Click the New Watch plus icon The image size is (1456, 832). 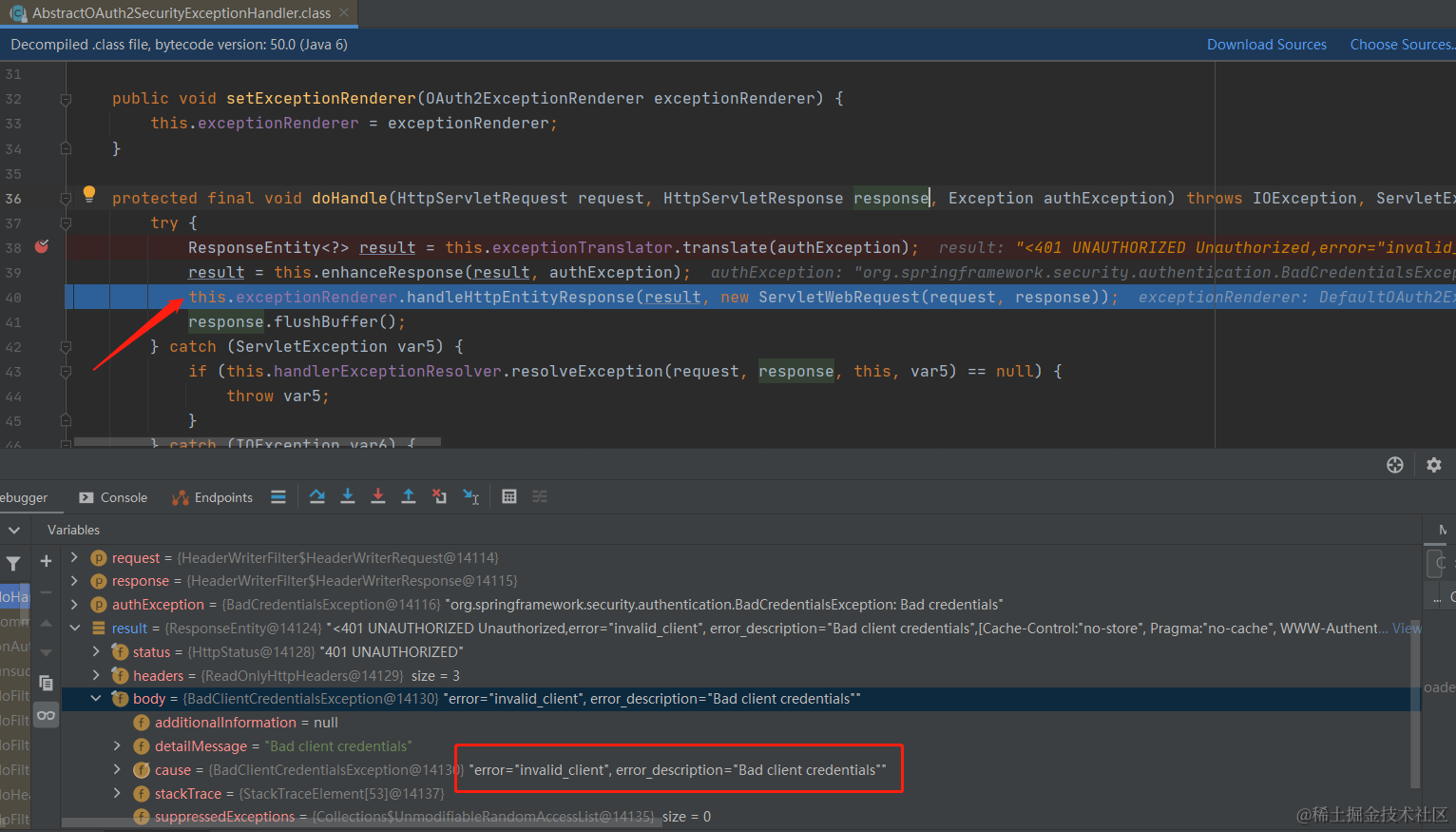click(46, 561)
